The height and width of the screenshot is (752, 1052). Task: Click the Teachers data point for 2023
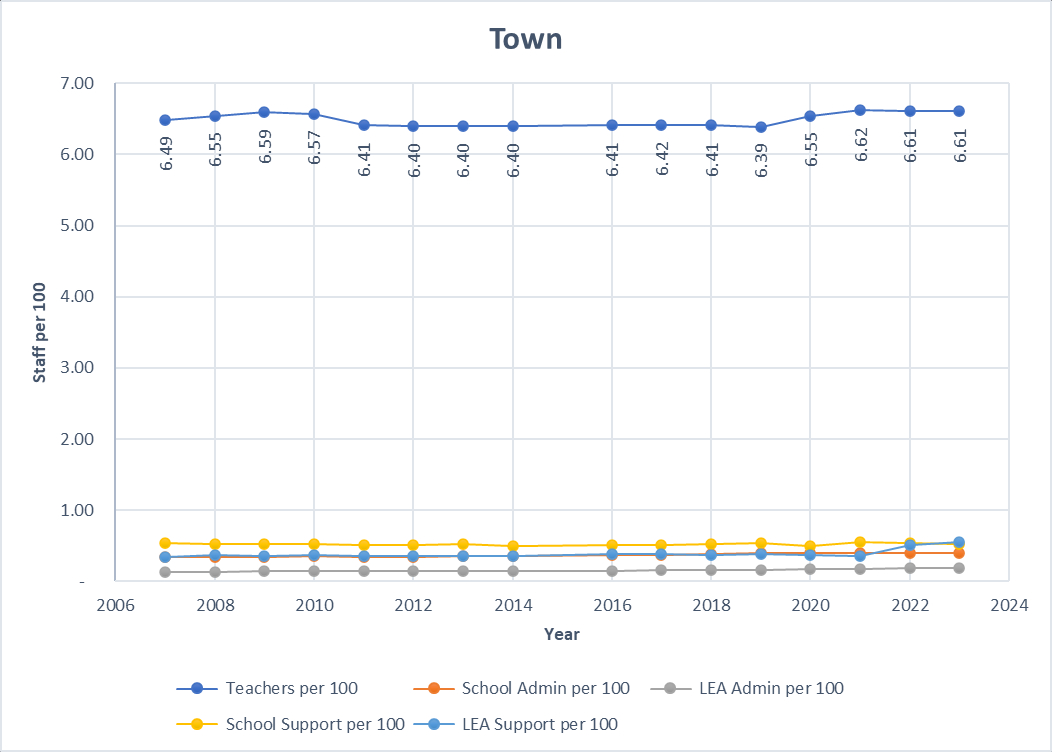(x=959, y=111)
